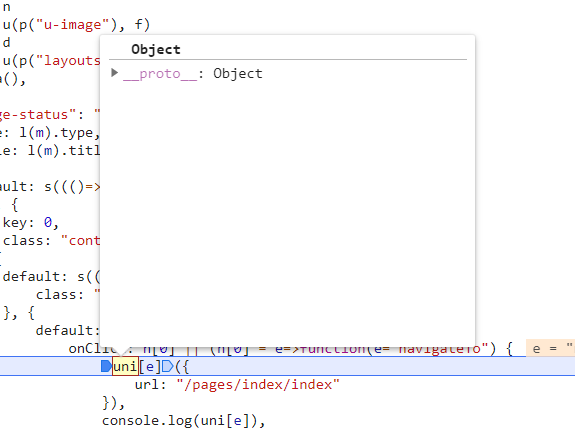Click the Object popup title
This screenshot has height=429, width=575.
[156, 50]
